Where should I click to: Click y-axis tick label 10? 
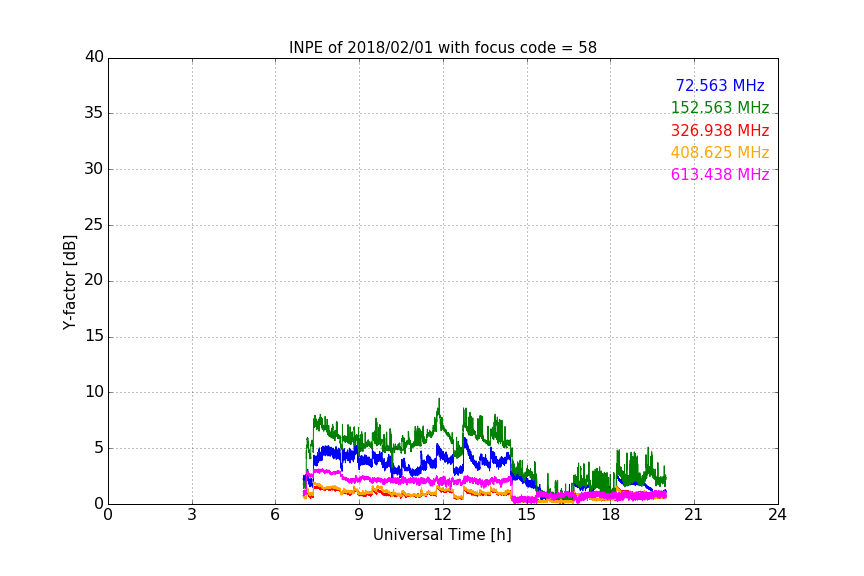click(x=94, y=392)
